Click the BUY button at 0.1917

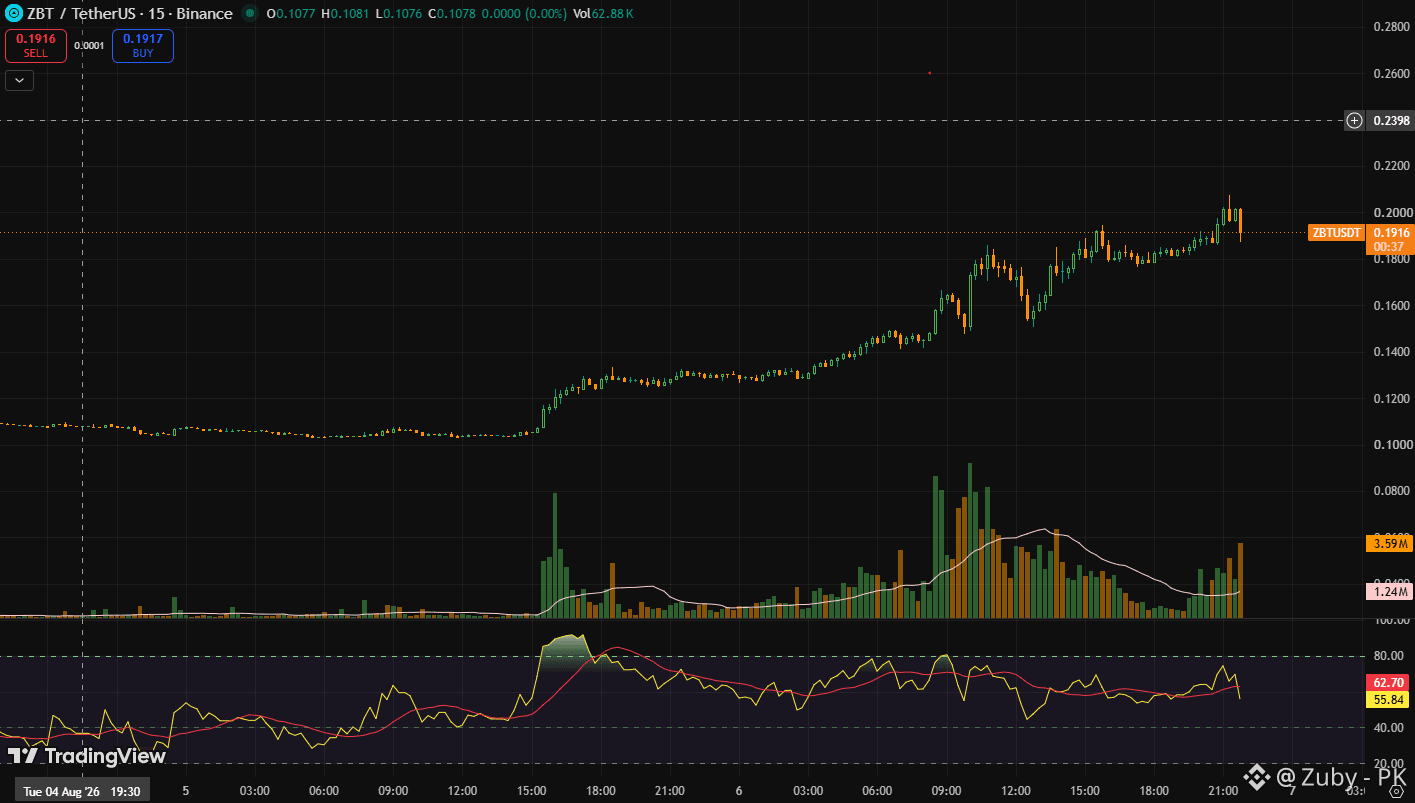pos(143,46)
